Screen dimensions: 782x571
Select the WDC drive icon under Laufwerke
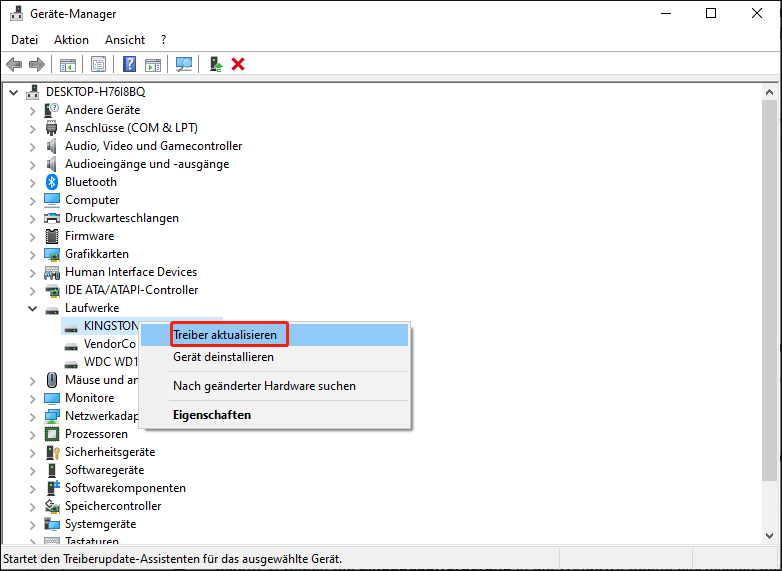coord(71,362)
